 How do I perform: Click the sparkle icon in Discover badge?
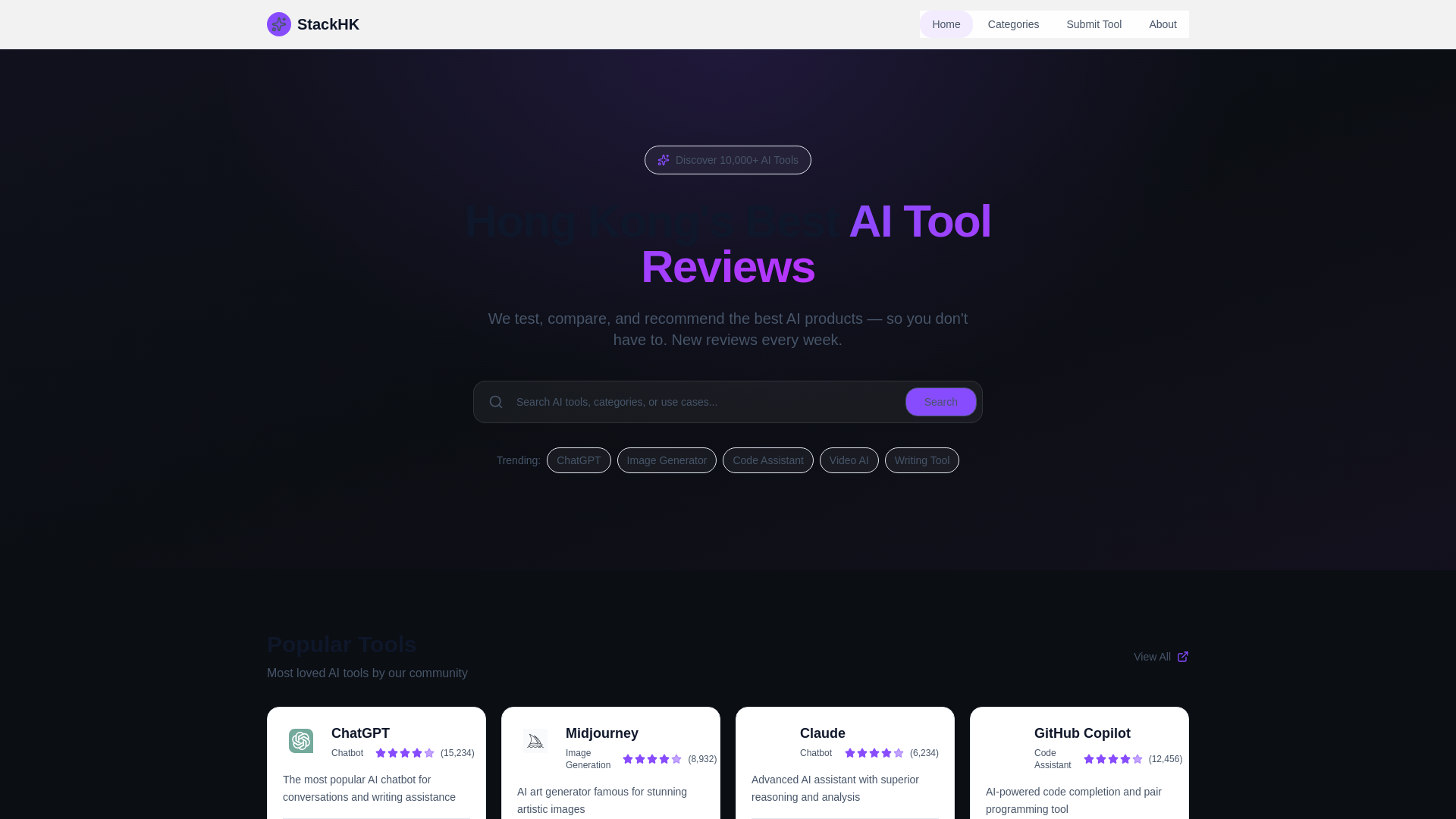664,160
